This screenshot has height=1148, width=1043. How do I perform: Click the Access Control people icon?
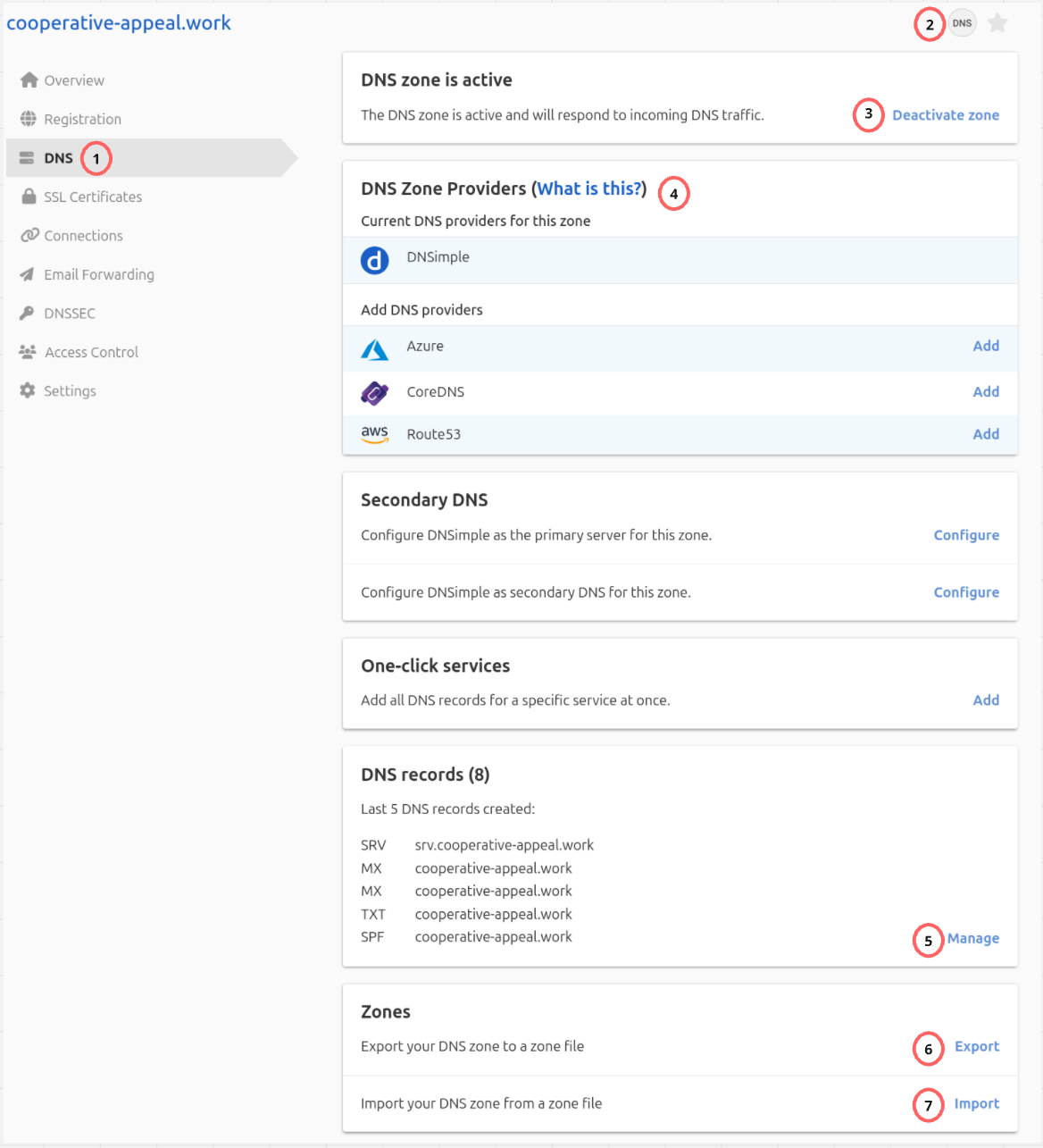[28, 351]
